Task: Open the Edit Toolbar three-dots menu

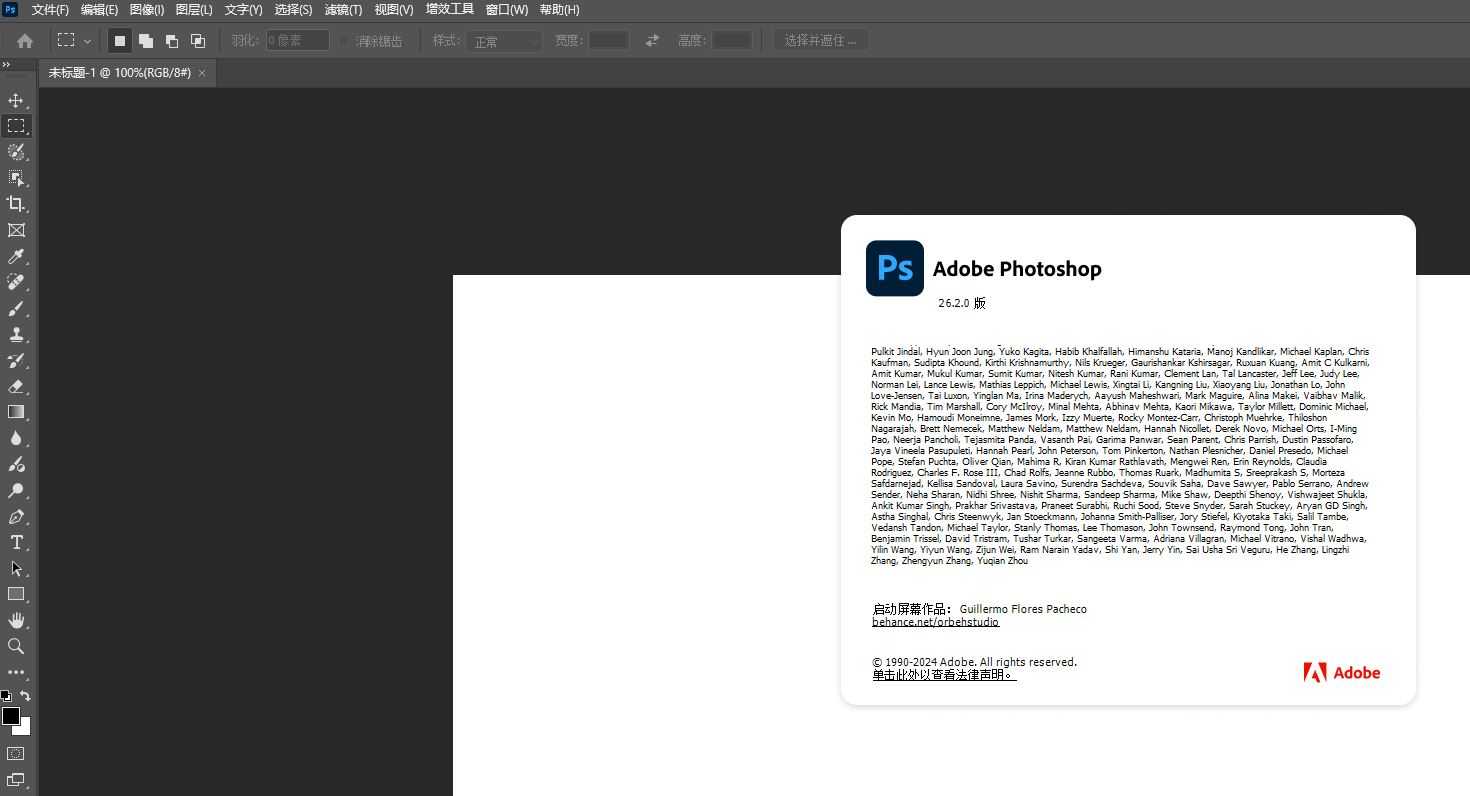Action: [16, 672]
